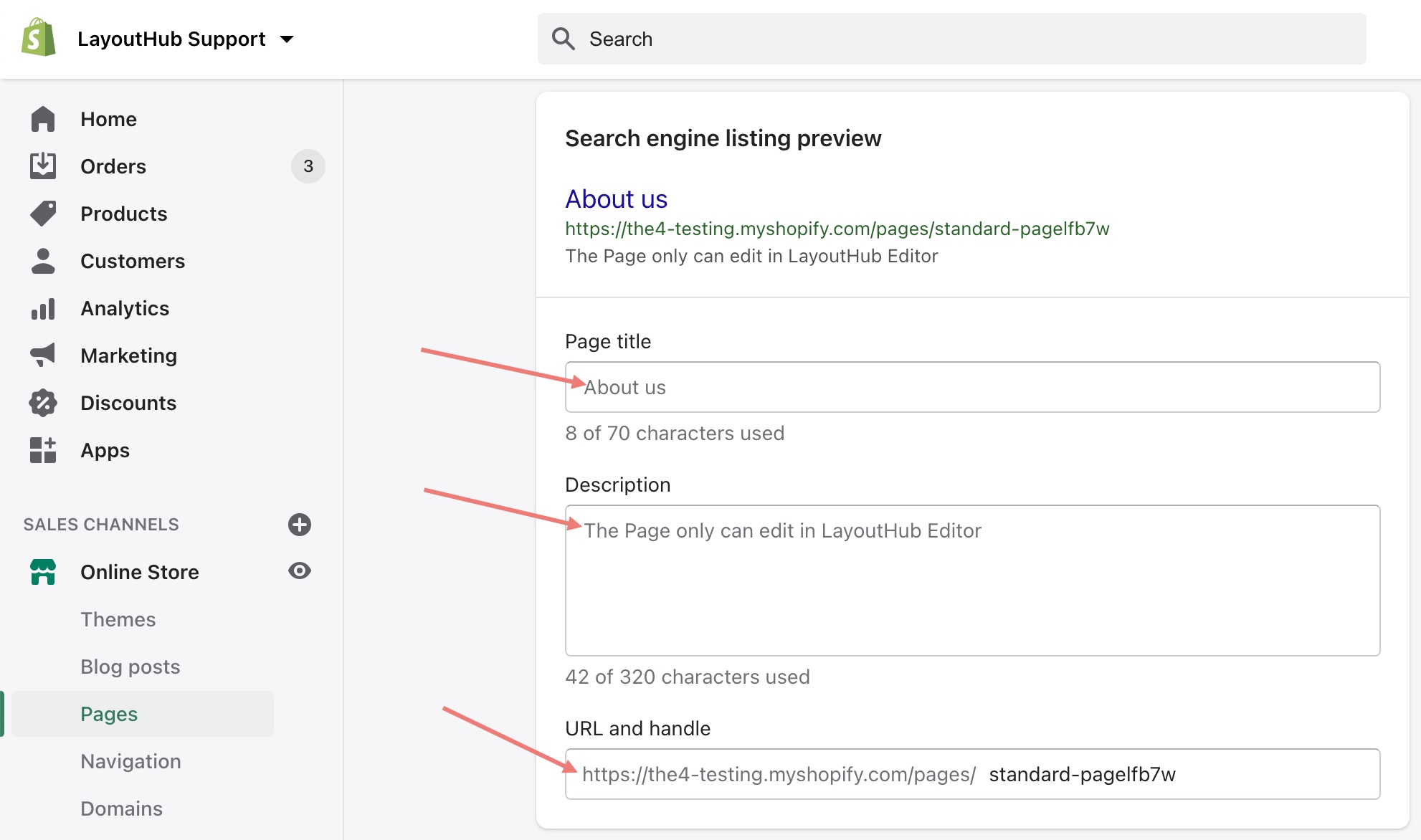Screen dimensions: 1421x840
Task: Click the green preview URL
Action: 837,229
